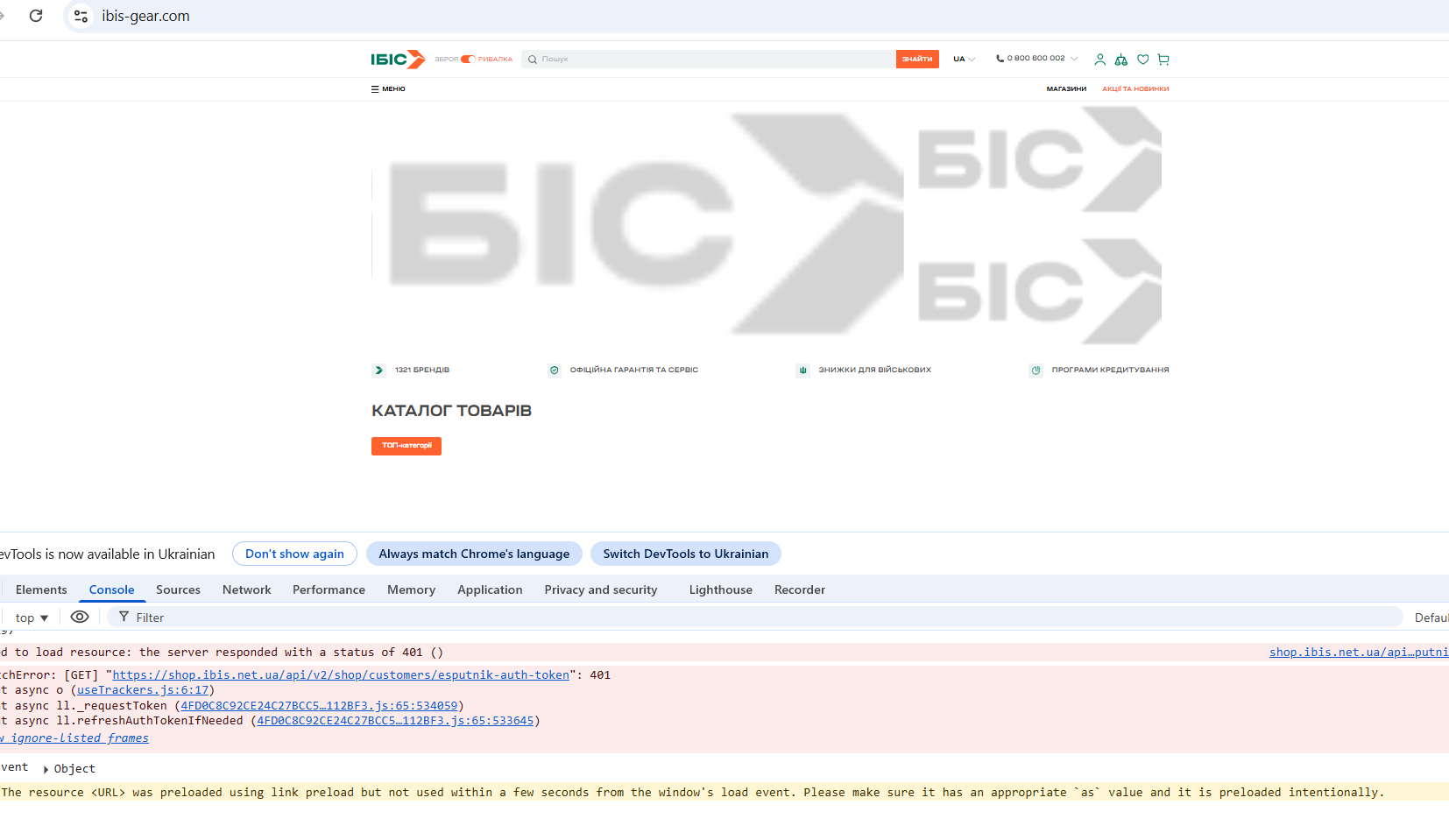The image size is (1449, 840).
Task: Click the credit programs icon
Action: click(x=1036, y=371)
